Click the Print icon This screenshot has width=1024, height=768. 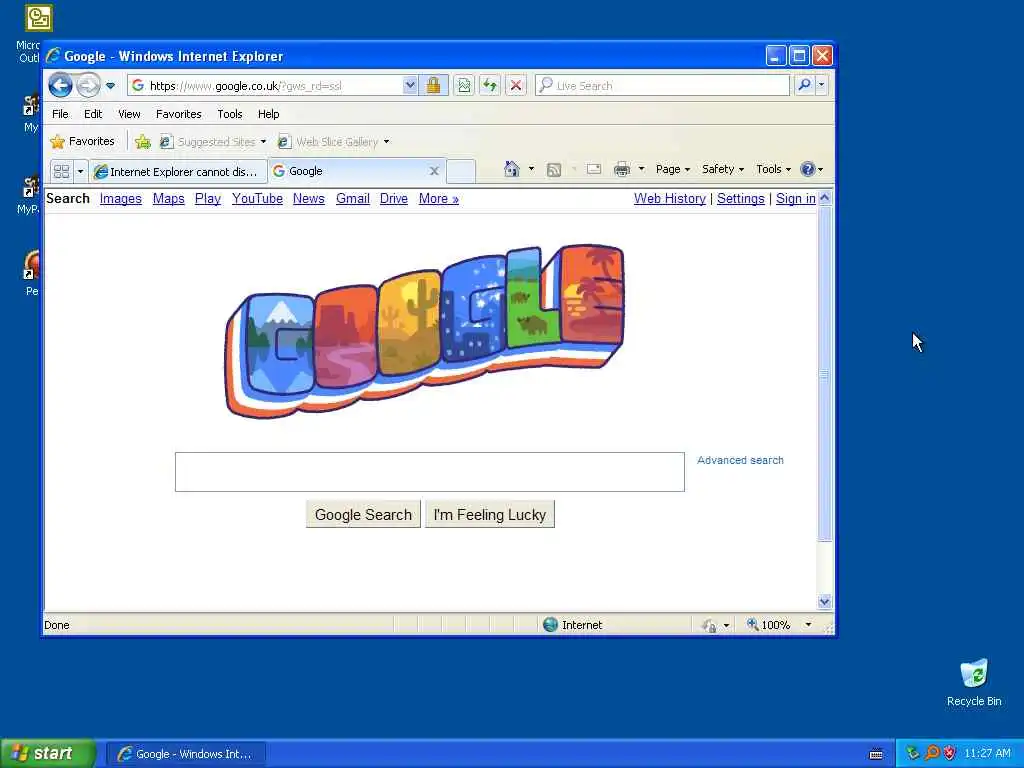pyautogui.click(x=622, y=169)
